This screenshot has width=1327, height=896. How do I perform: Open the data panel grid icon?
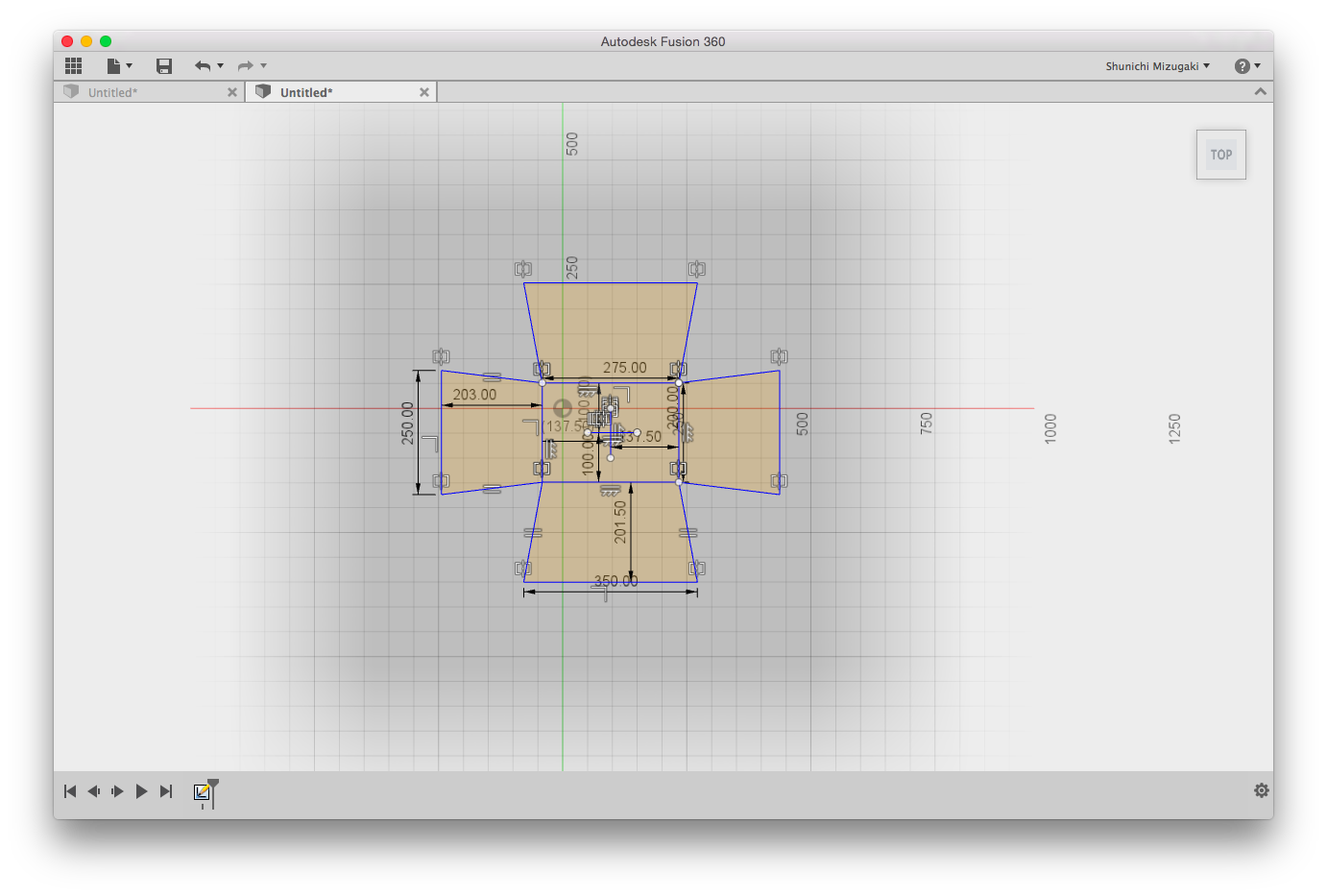(x=74, y=65)
